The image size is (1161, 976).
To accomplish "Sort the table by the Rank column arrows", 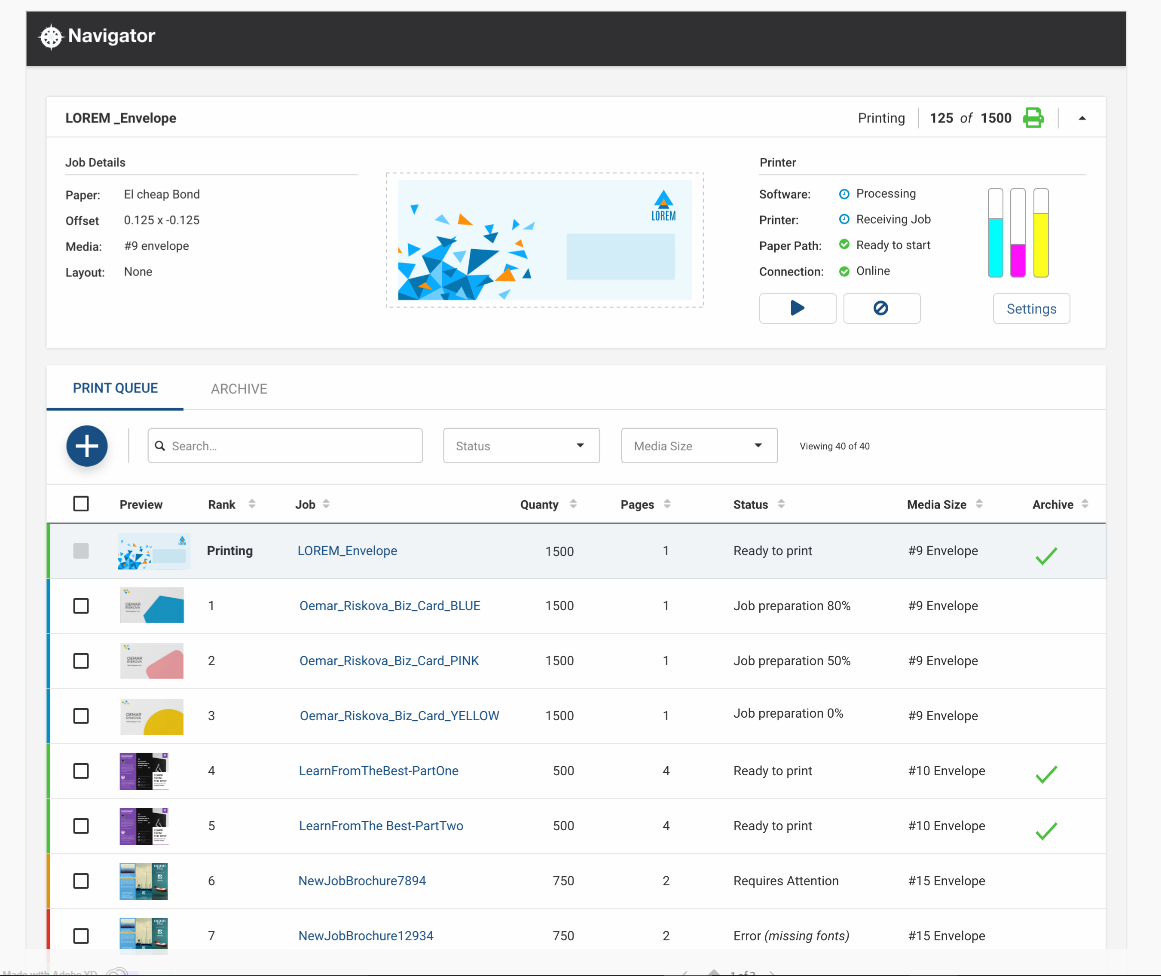I will pos(252,504).
